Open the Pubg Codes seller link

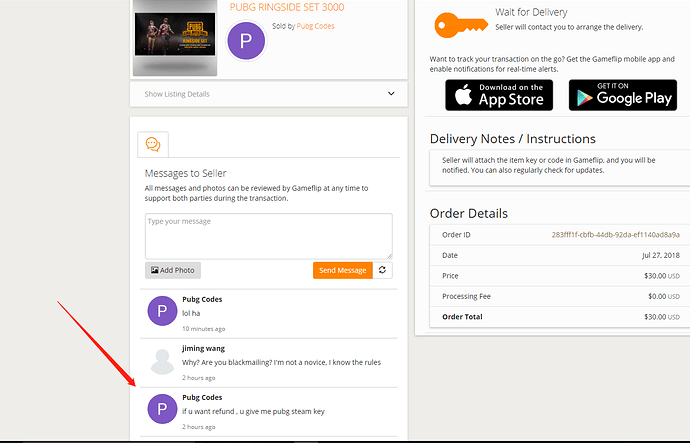(x=316, y=26)
